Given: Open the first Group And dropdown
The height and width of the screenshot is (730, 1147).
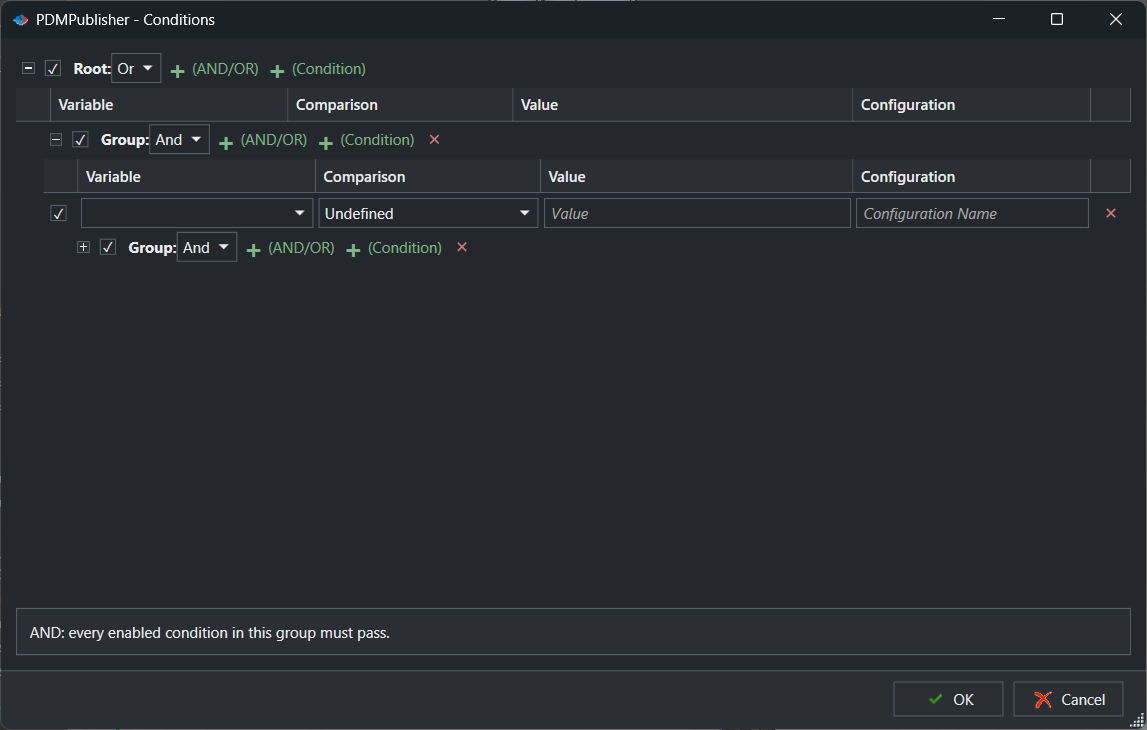Looking at the screenshot, I should click(x=179, y=140).
